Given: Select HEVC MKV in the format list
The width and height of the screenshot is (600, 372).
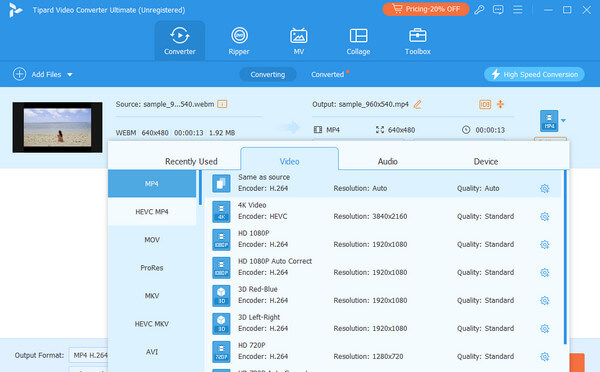Looking at the screenshot, I should pyautogui.click(x=152, y=324).
